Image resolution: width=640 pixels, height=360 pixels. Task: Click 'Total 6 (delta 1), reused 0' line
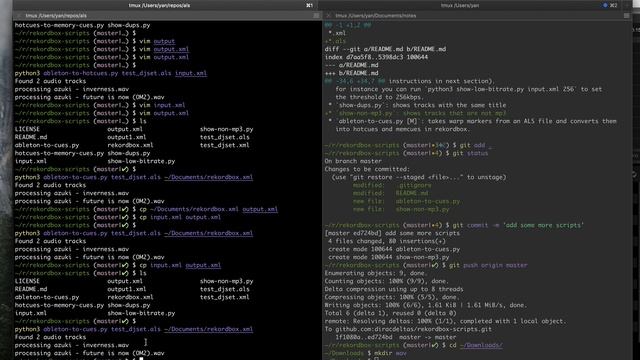(390, 313)
